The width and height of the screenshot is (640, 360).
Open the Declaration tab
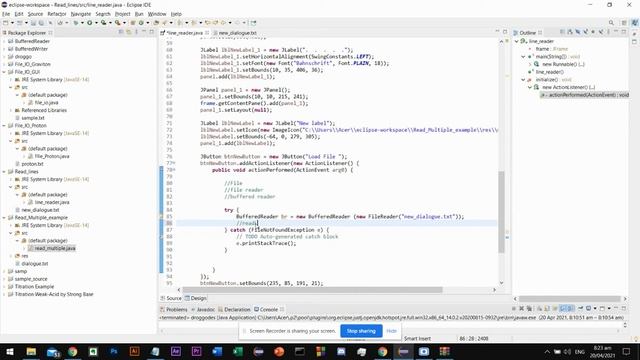(x=234, y=309)
